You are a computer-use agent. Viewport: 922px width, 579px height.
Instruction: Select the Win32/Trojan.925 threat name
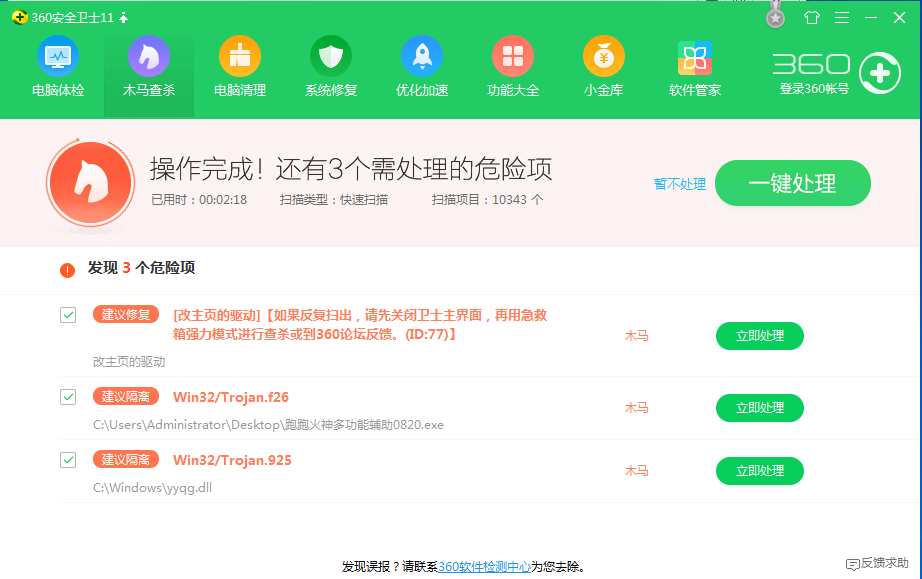coord(232,460)
